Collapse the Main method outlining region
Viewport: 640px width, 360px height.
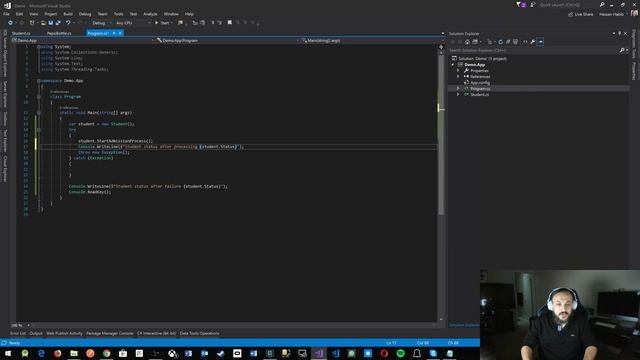click(39, 113)
